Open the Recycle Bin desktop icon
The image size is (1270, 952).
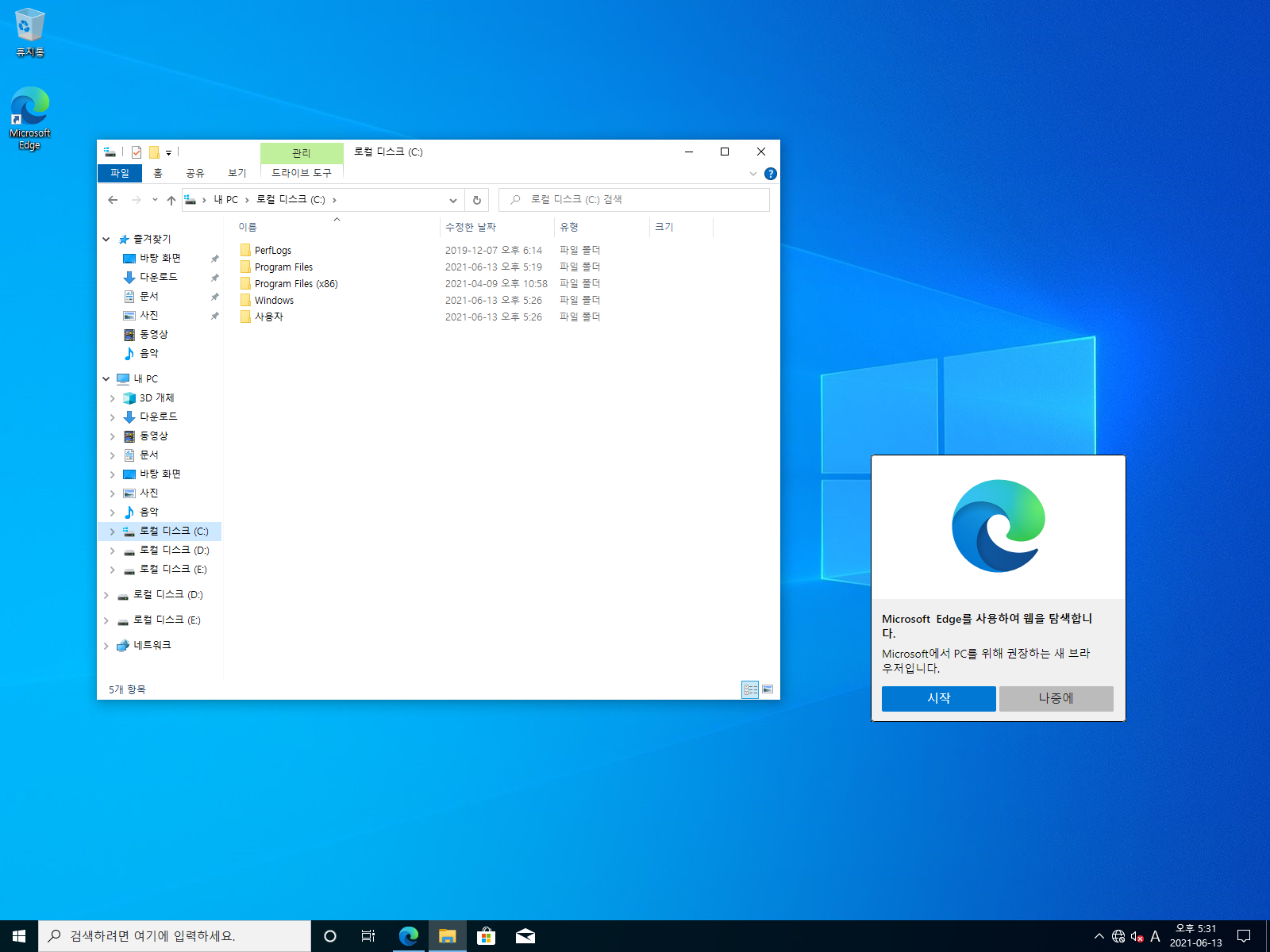pos(30,33)
